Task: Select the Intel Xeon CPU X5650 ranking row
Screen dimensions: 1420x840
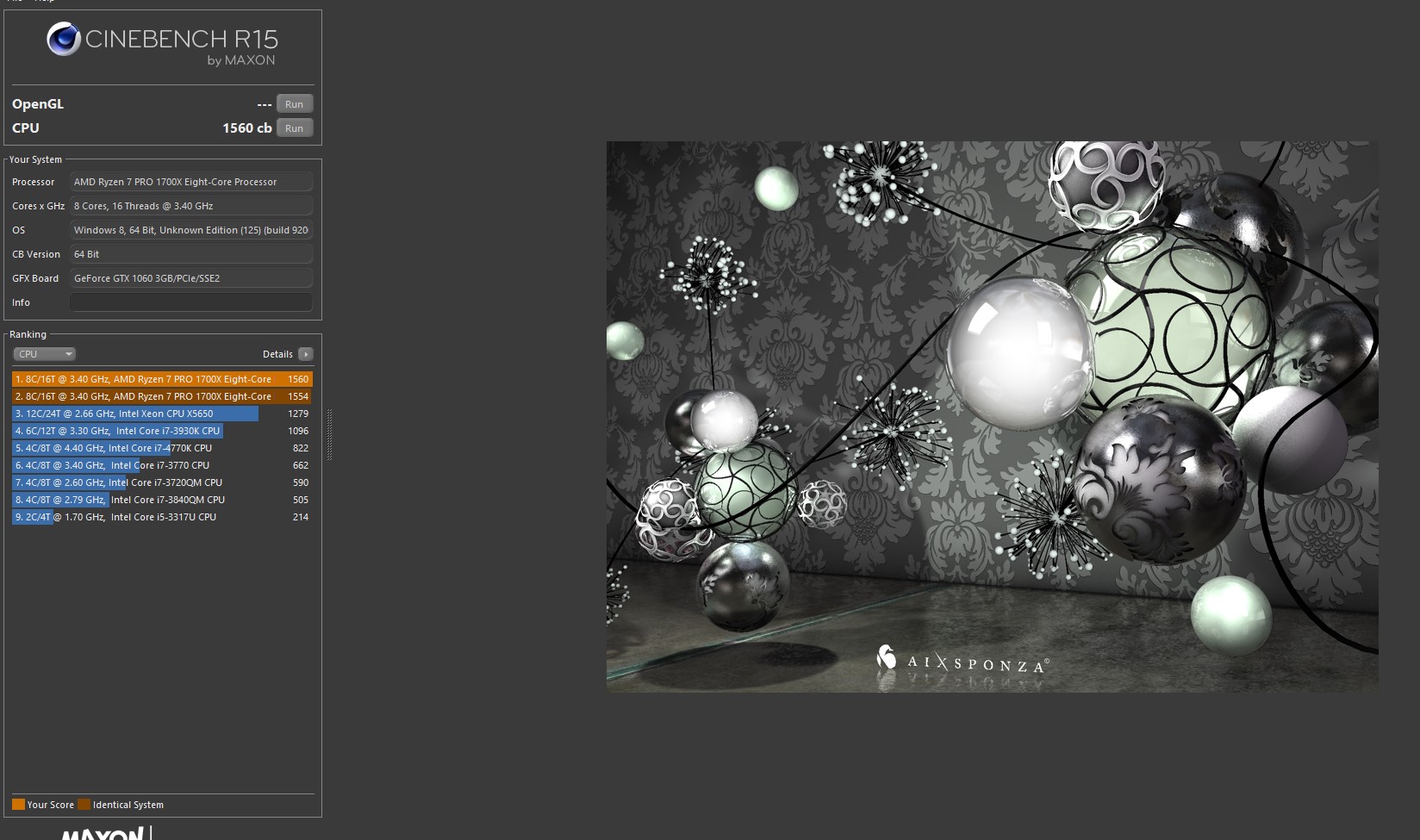Action: point(162,414)
